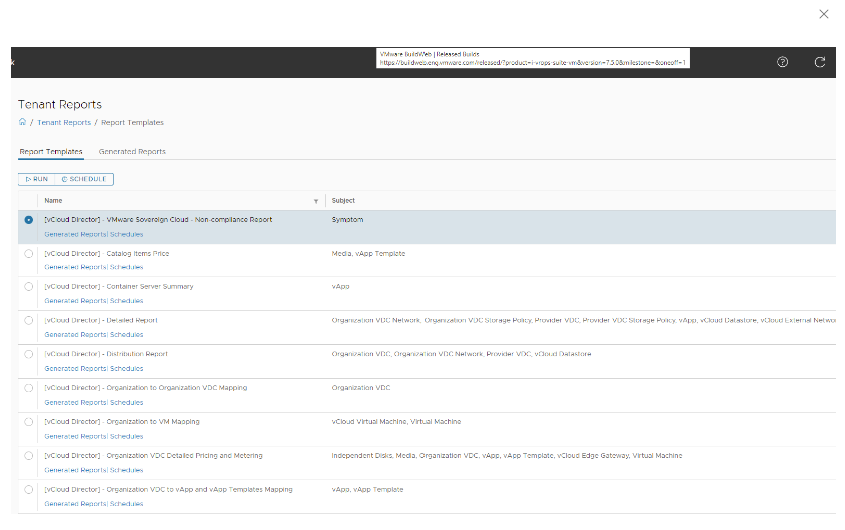Screen dimensions: 845x530
Task: Select Organization to Organization VDC Mapping radio
Action: (x=29, y=388)
